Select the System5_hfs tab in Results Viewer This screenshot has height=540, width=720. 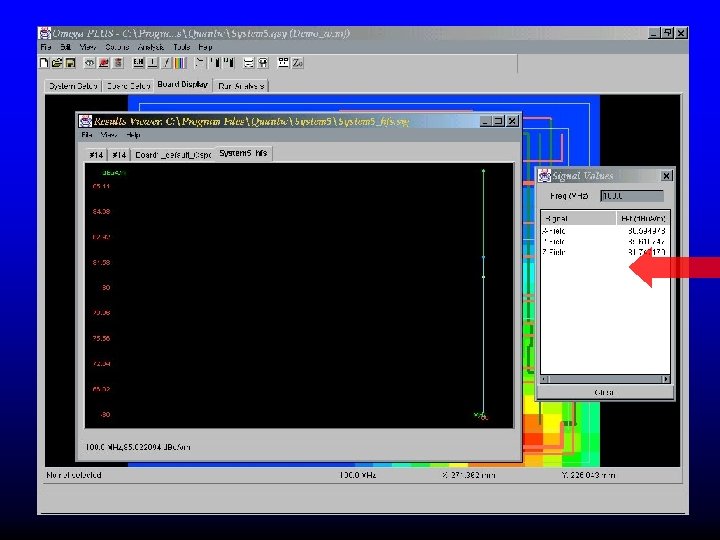(x=243, y=153)
